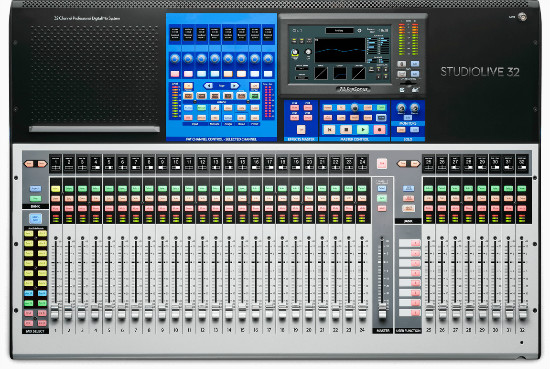
Task: Click the top User Function button
Action: click(410, 243)
